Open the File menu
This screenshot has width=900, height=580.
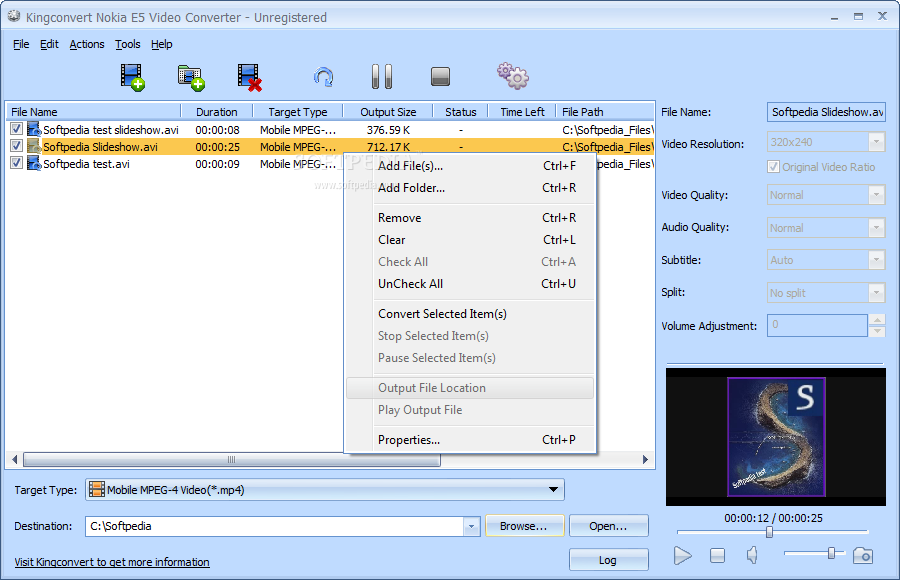point(21,44)
